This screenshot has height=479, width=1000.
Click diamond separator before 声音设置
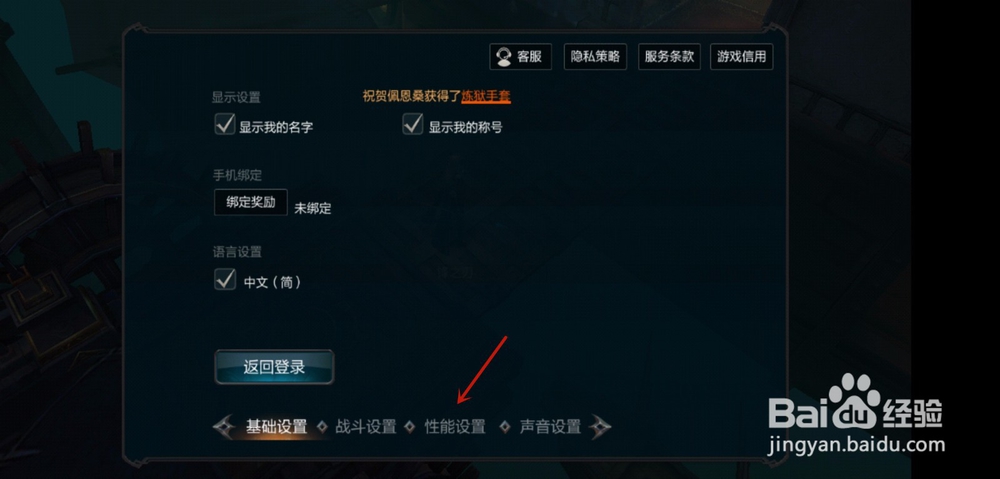(505, 427)
